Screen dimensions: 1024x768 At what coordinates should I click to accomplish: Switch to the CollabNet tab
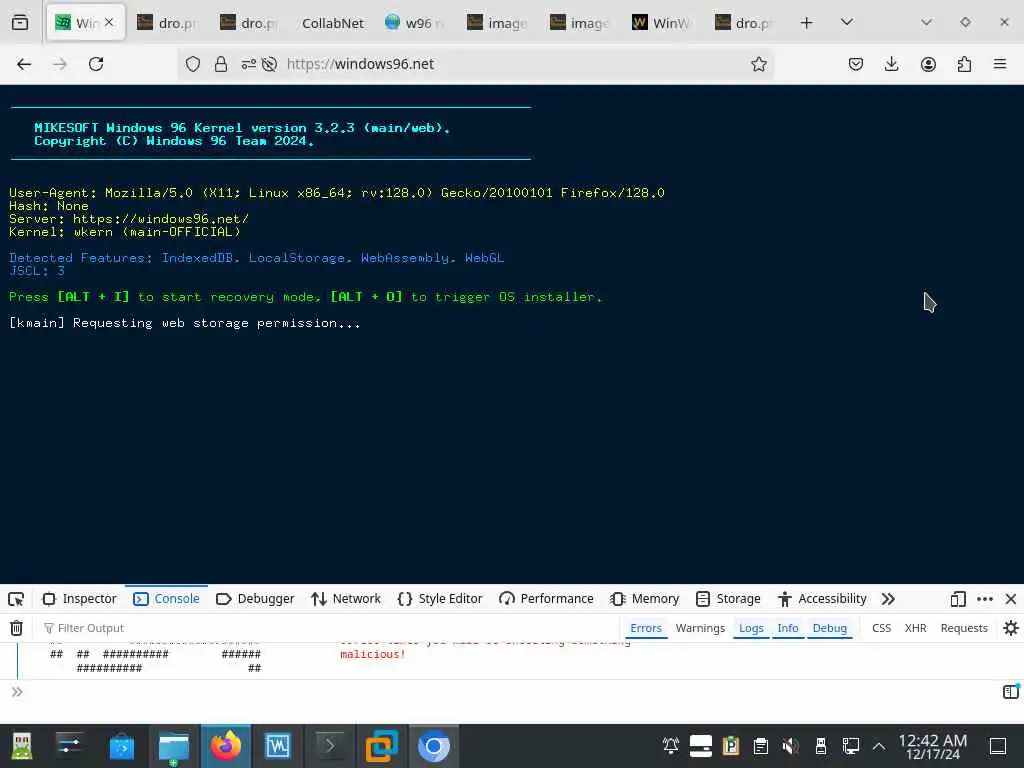(332, 23)
